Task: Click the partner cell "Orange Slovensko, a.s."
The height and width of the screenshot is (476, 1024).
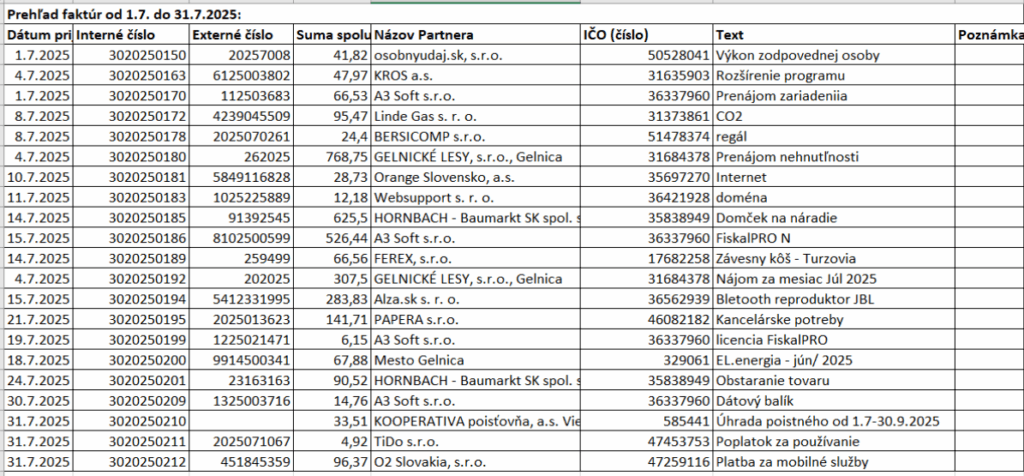Action: pos(475,177)
